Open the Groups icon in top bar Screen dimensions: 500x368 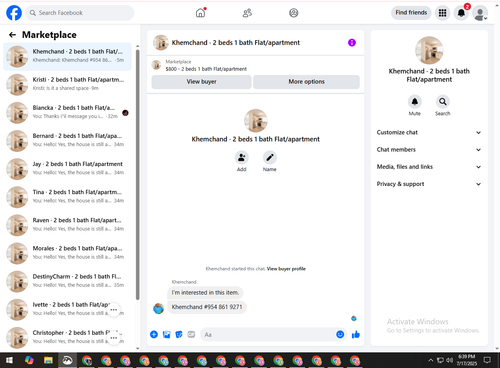point(294,13)
